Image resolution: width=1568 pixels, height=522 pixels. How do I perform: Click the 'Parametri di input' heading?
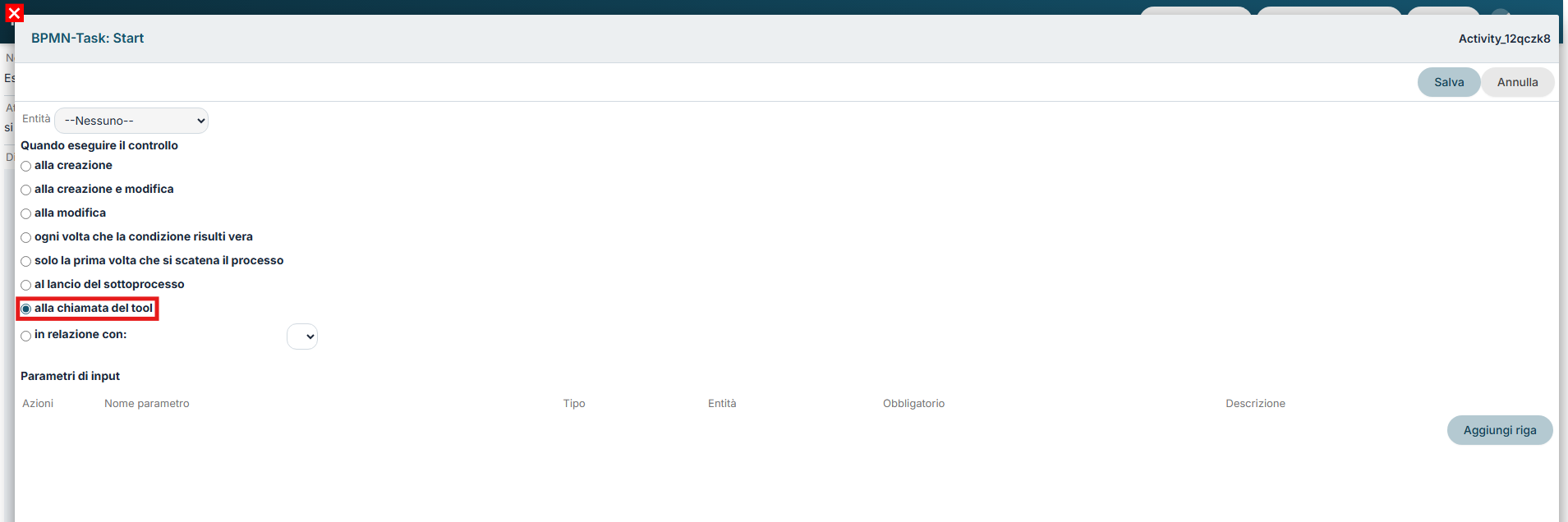70,376
